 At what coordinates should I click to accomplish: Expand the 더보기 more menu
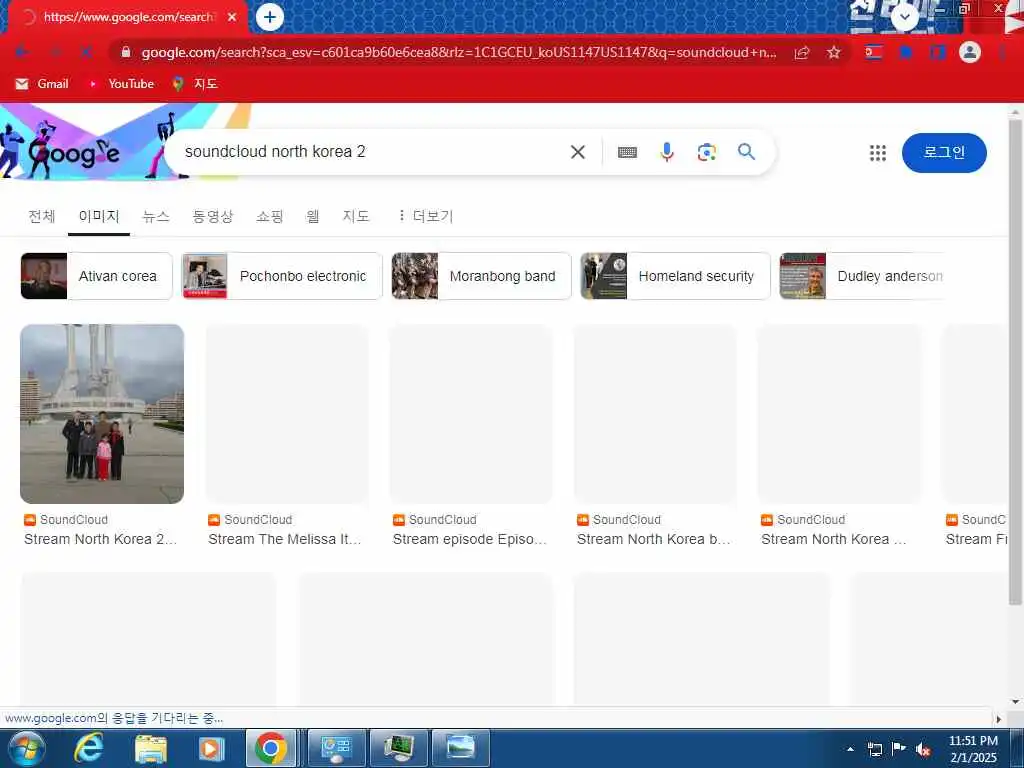click(425, 216)
